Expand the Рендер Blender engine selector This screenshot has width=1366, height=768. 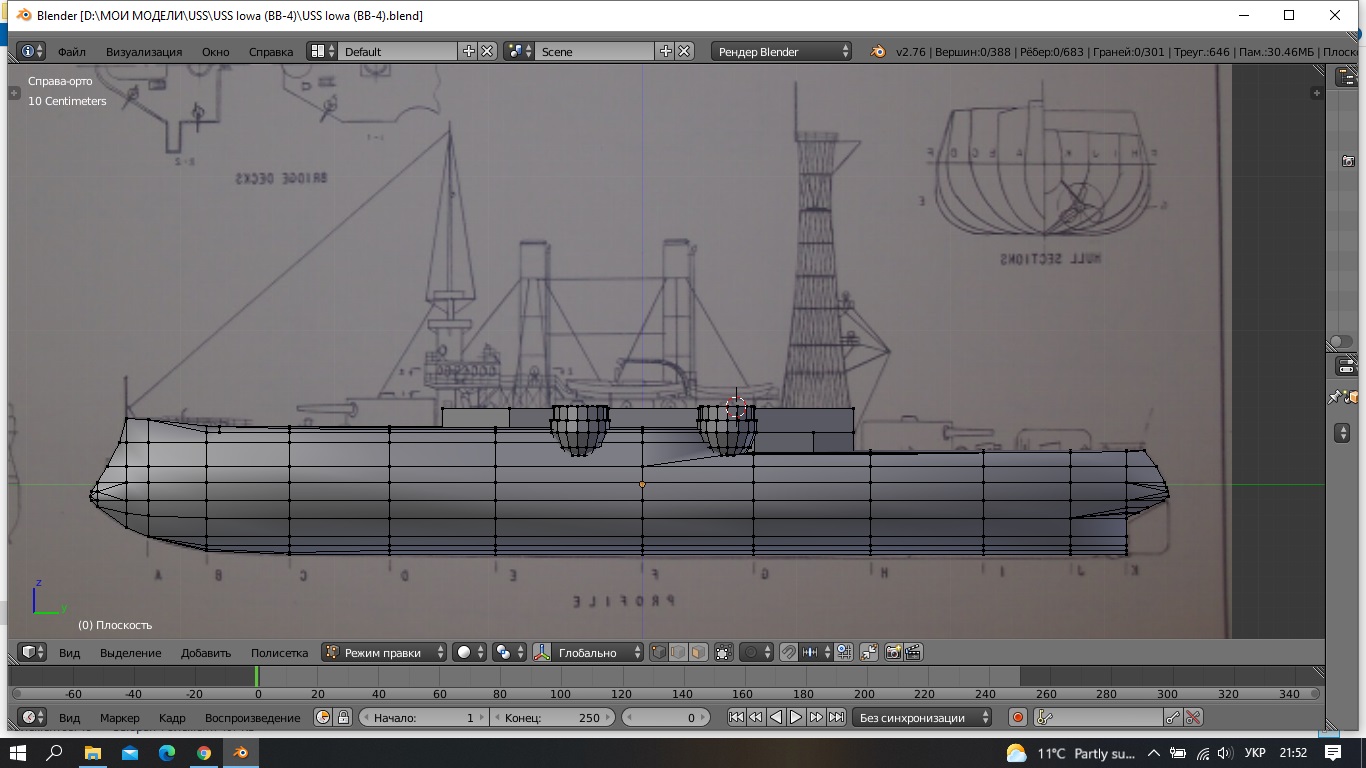pos(782,52)
